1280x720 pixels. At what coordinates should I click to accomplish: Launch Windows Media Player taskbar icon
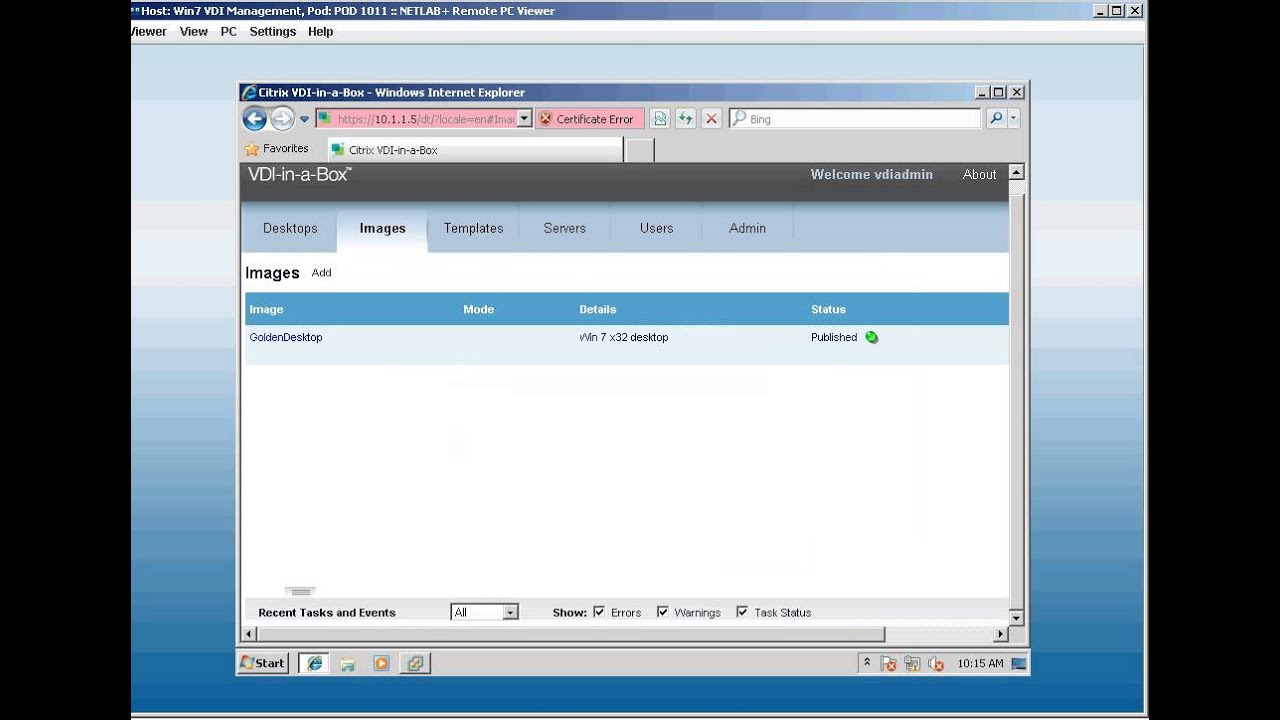381,663
